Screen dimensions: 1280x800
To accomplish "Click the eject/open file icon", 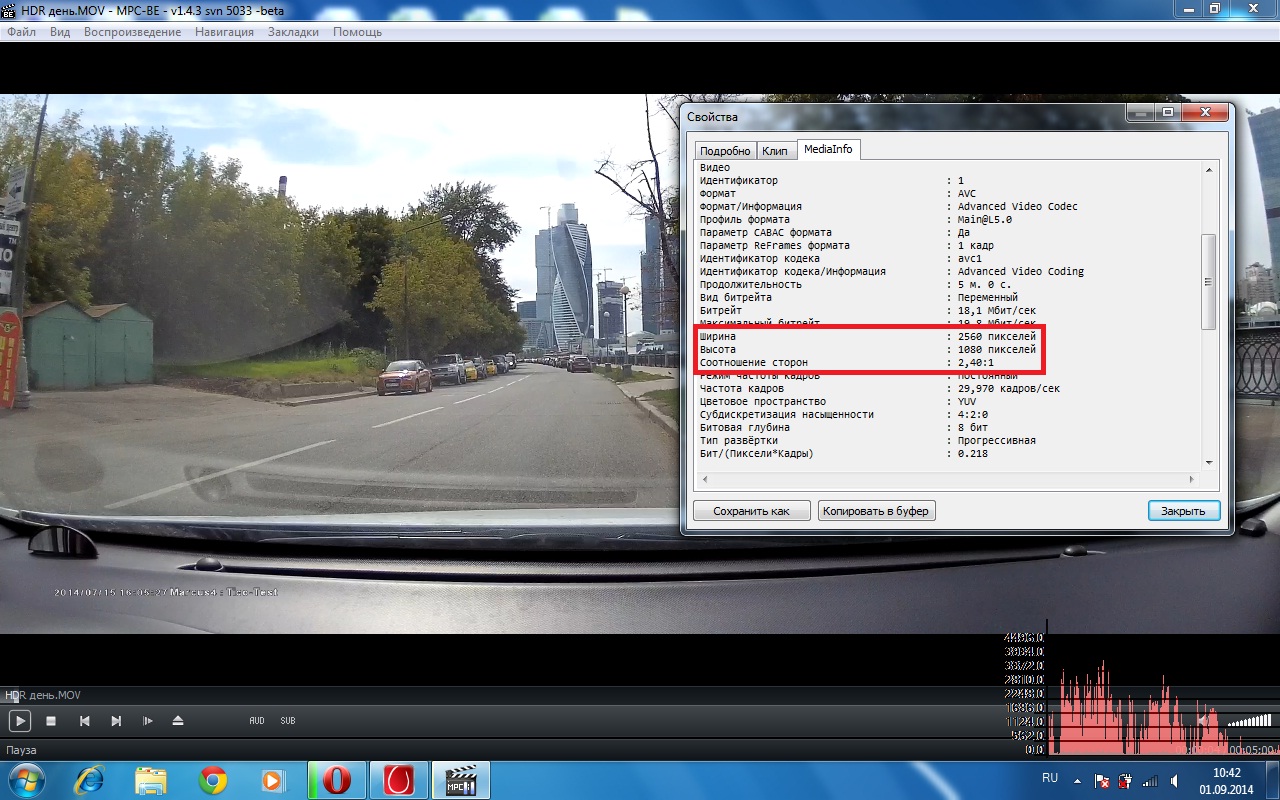I will 178,721.
